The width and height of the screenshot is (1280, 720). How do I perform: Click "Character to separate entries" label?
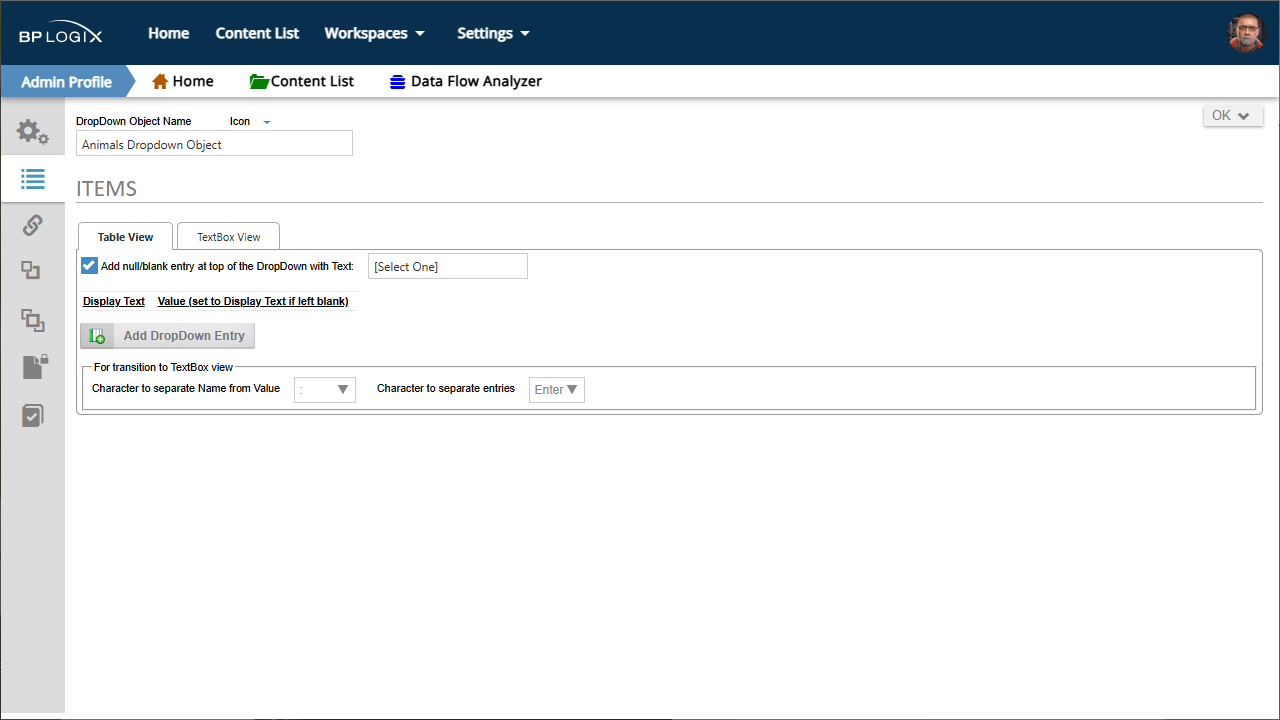tap(446, 388)
